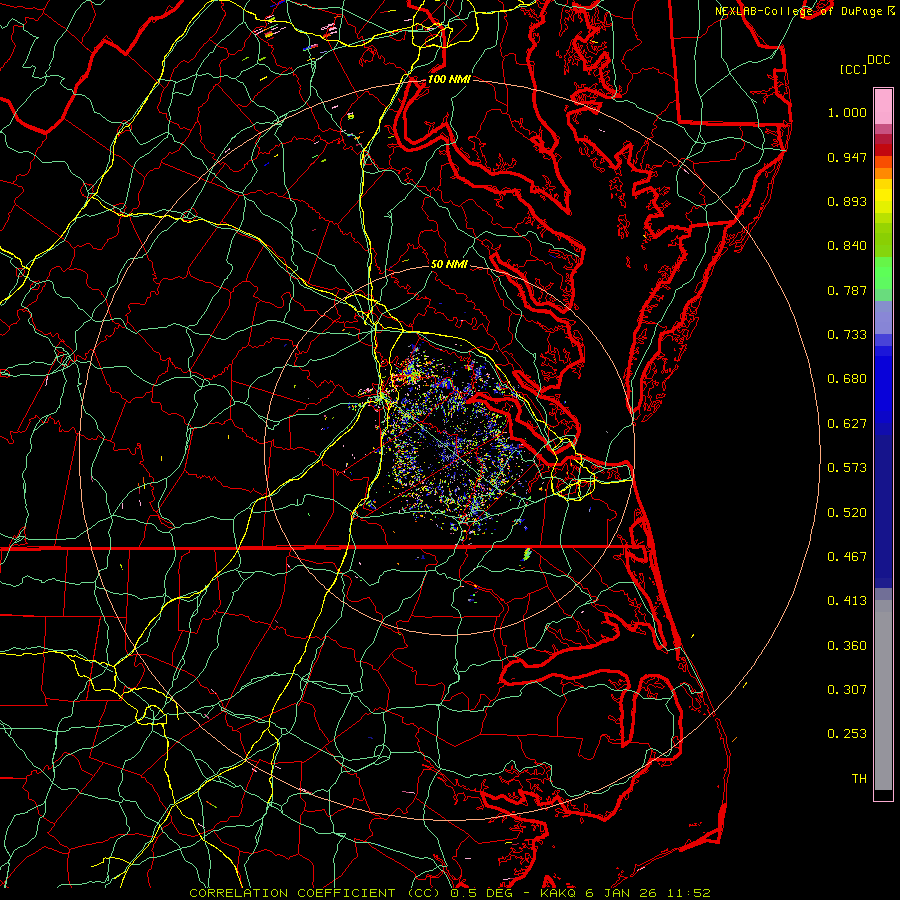Viewport: 900px width, 900px height.
Task: Click the 0.307 legend value
Action: [847, 690]
